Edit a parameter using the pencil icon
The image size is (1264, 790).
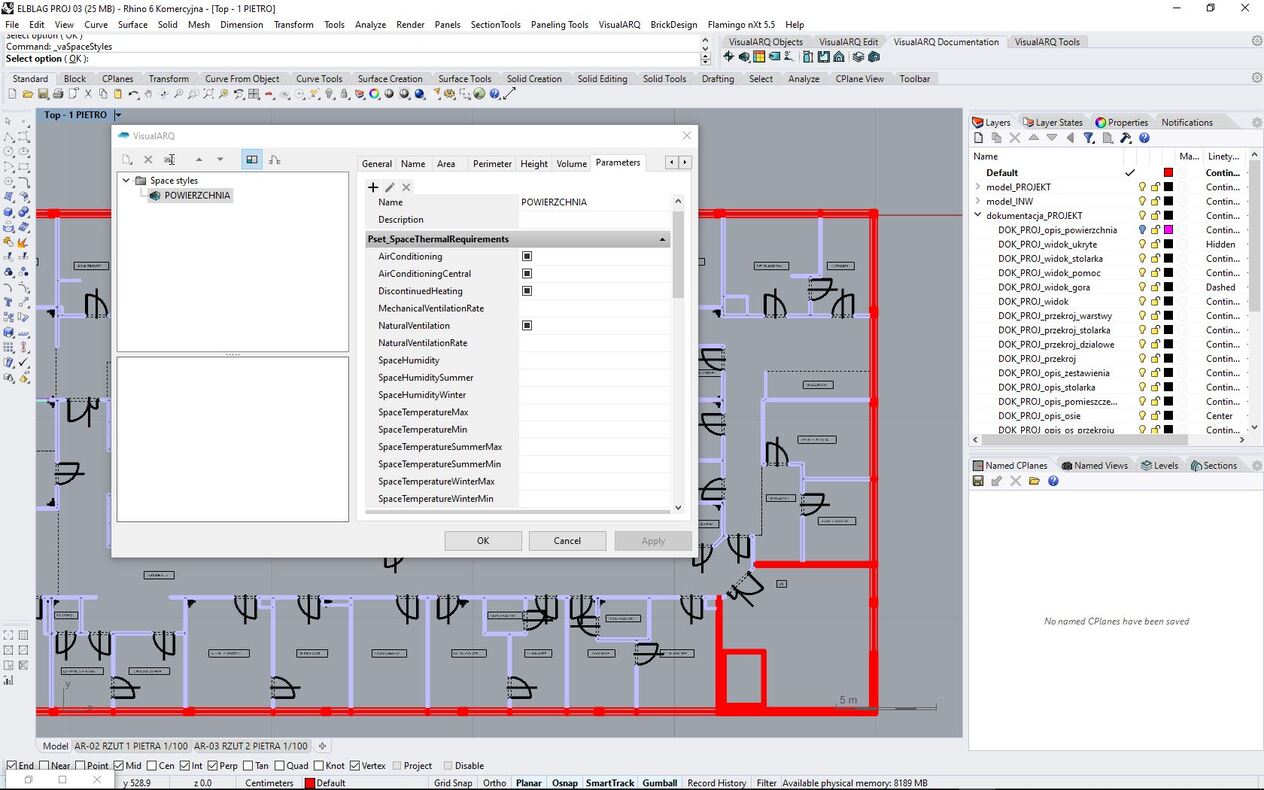[390, 187]
